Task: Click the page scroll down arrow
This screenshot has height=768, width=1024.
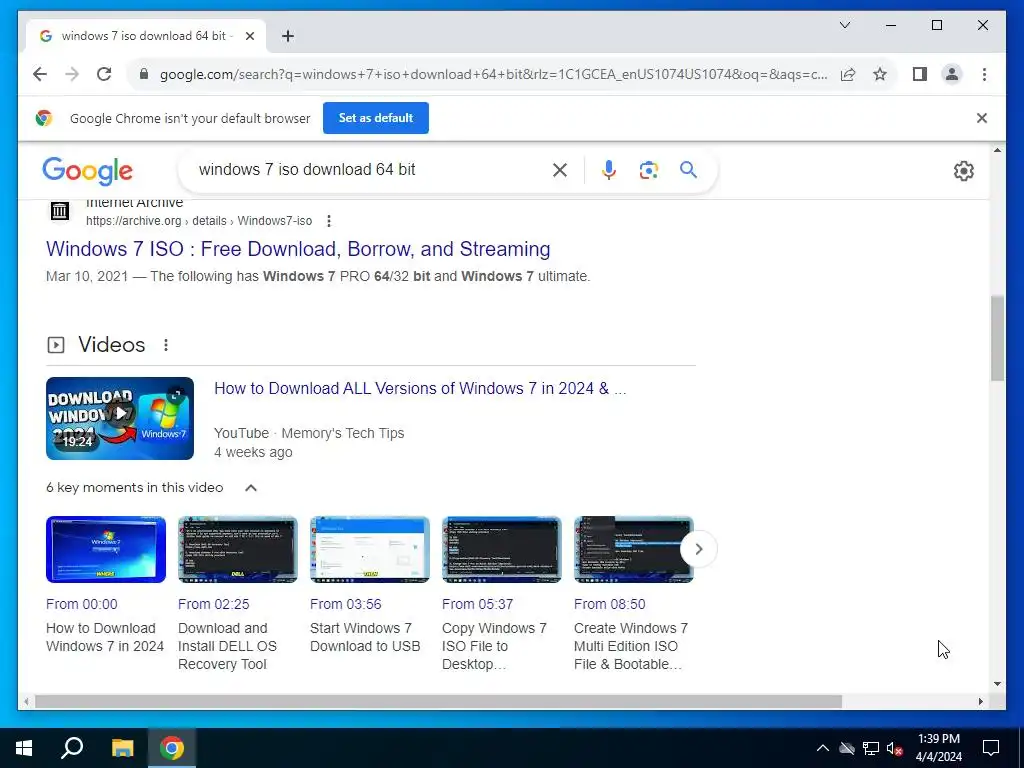Action: click(997, 684)
